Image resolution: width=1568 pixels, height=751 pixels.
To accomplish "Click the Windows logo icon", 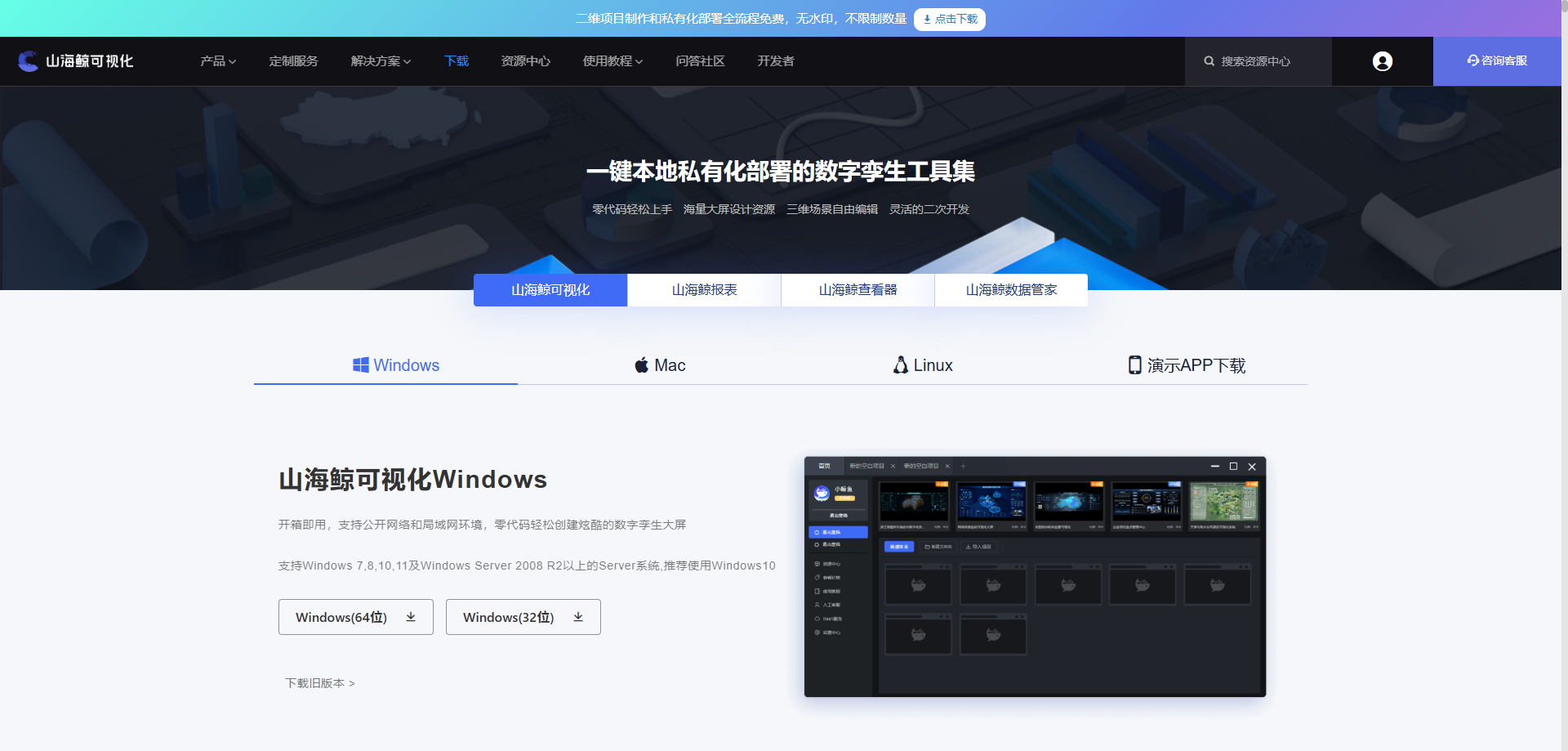I will click(x=360, y=365).
